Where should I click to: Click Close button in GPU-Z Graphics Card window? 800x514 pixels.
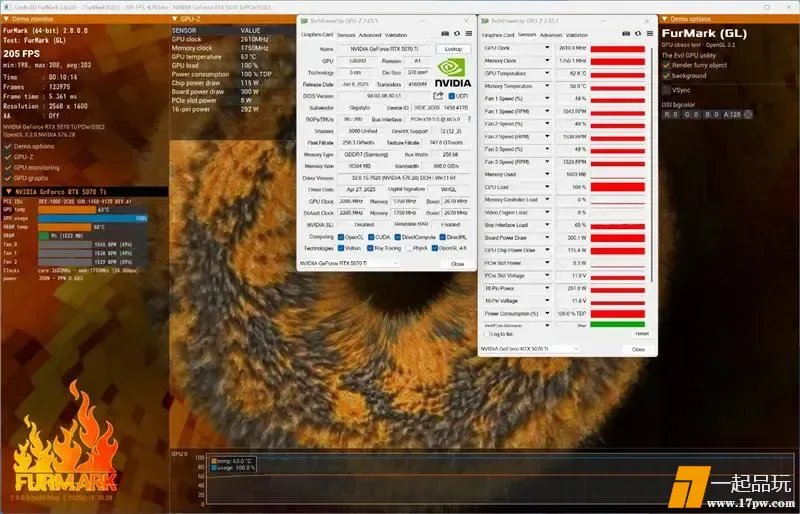(x=458, y=264)
